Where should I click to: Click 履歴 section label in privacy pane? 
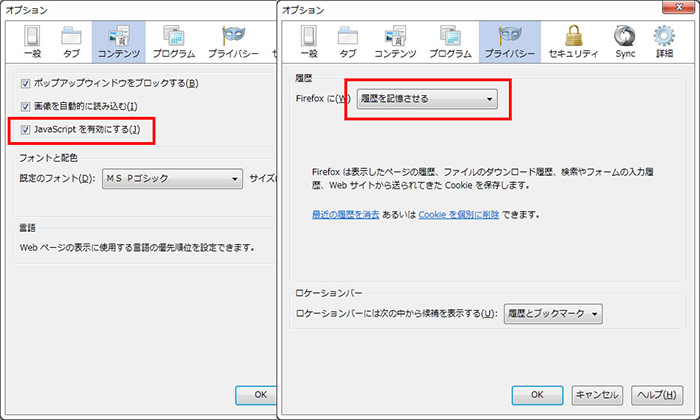(304, 78)
